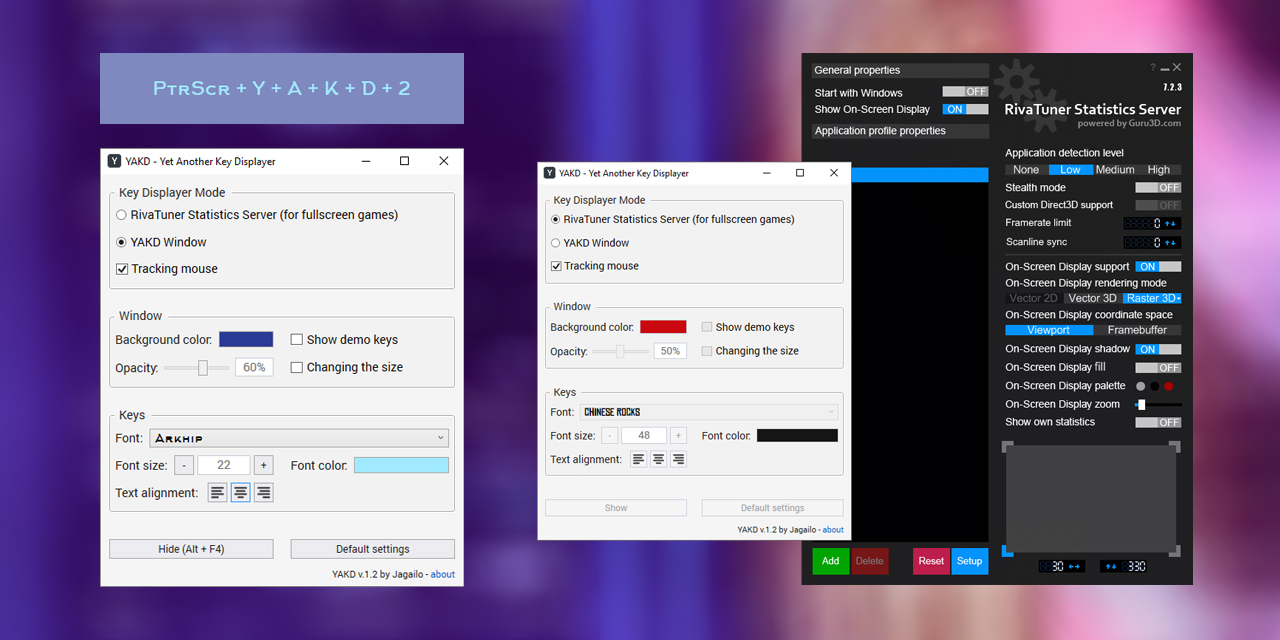This screenshot has width=1280, height=640.
Task: Select red On-Screen Display palette dot
Action: click(1168, 386)
